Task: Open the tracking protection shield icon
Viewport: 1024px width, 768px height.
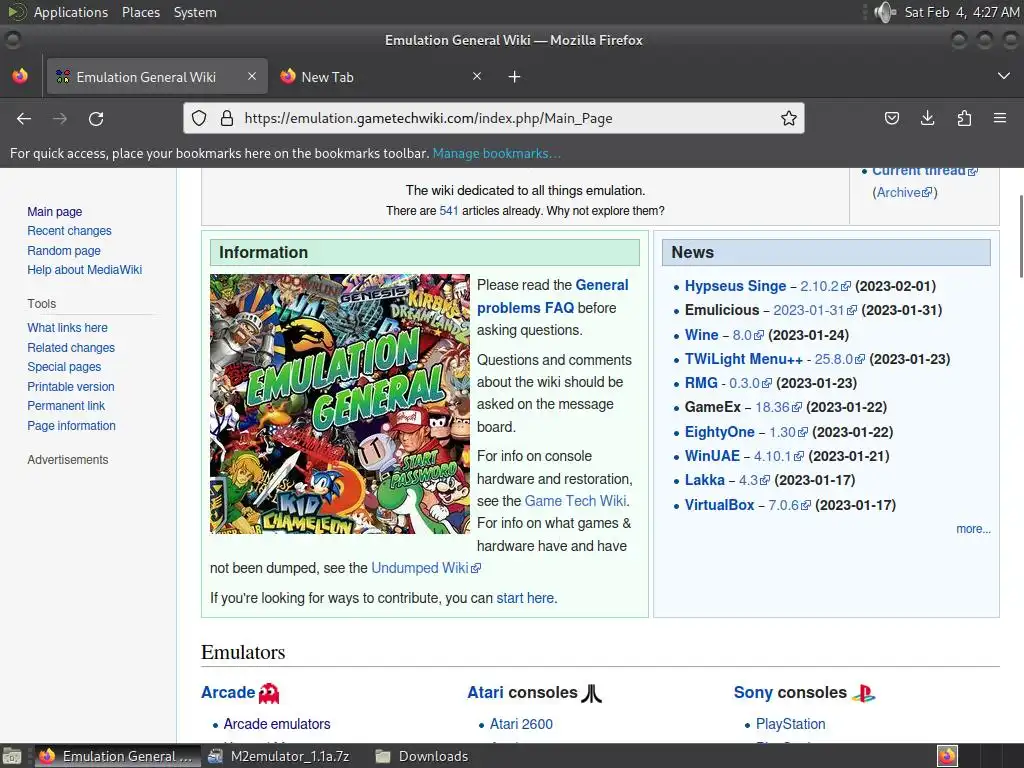Action: pos(199,118)
